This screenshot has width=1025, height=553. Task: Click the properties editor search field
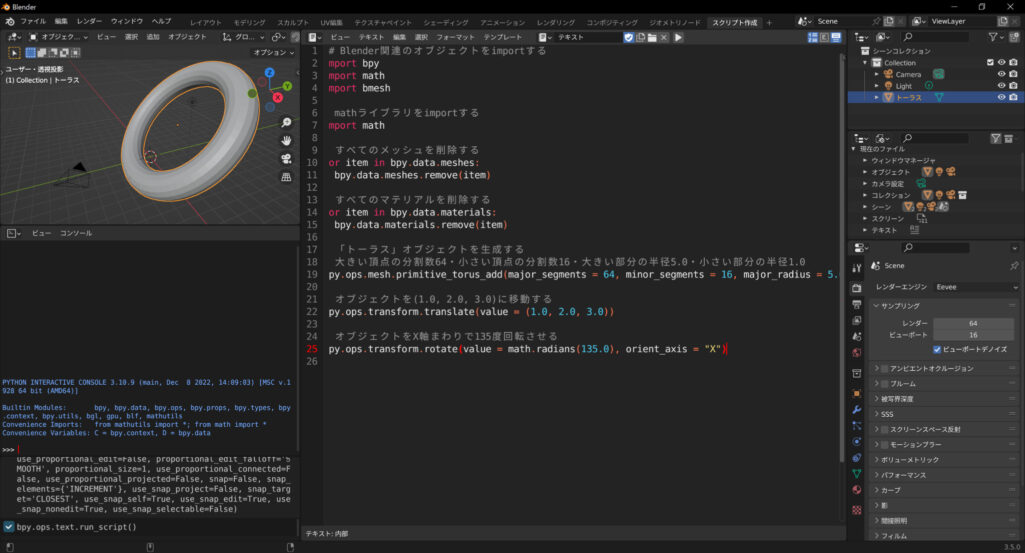click(x=935, y=248)
